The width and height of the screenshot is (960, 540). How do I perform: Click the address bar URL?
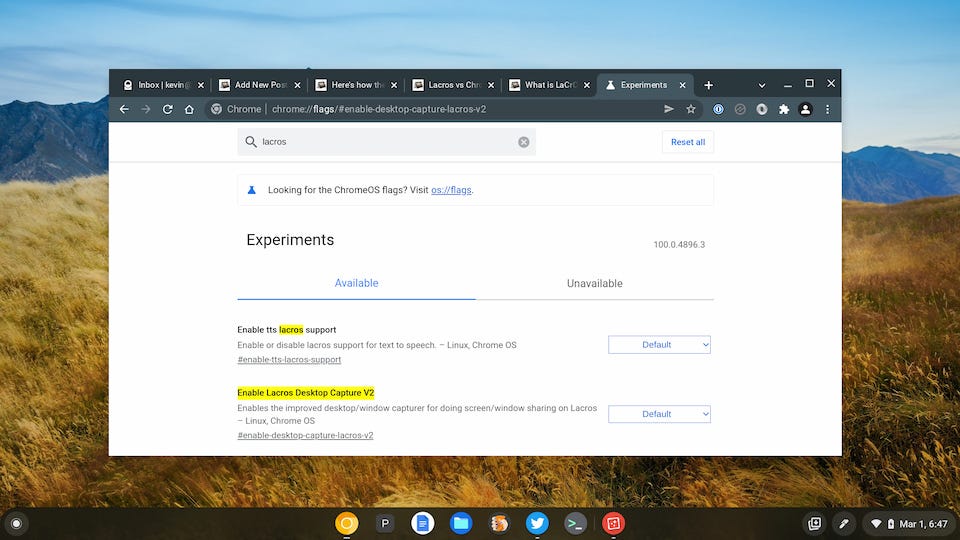point(379,109)
